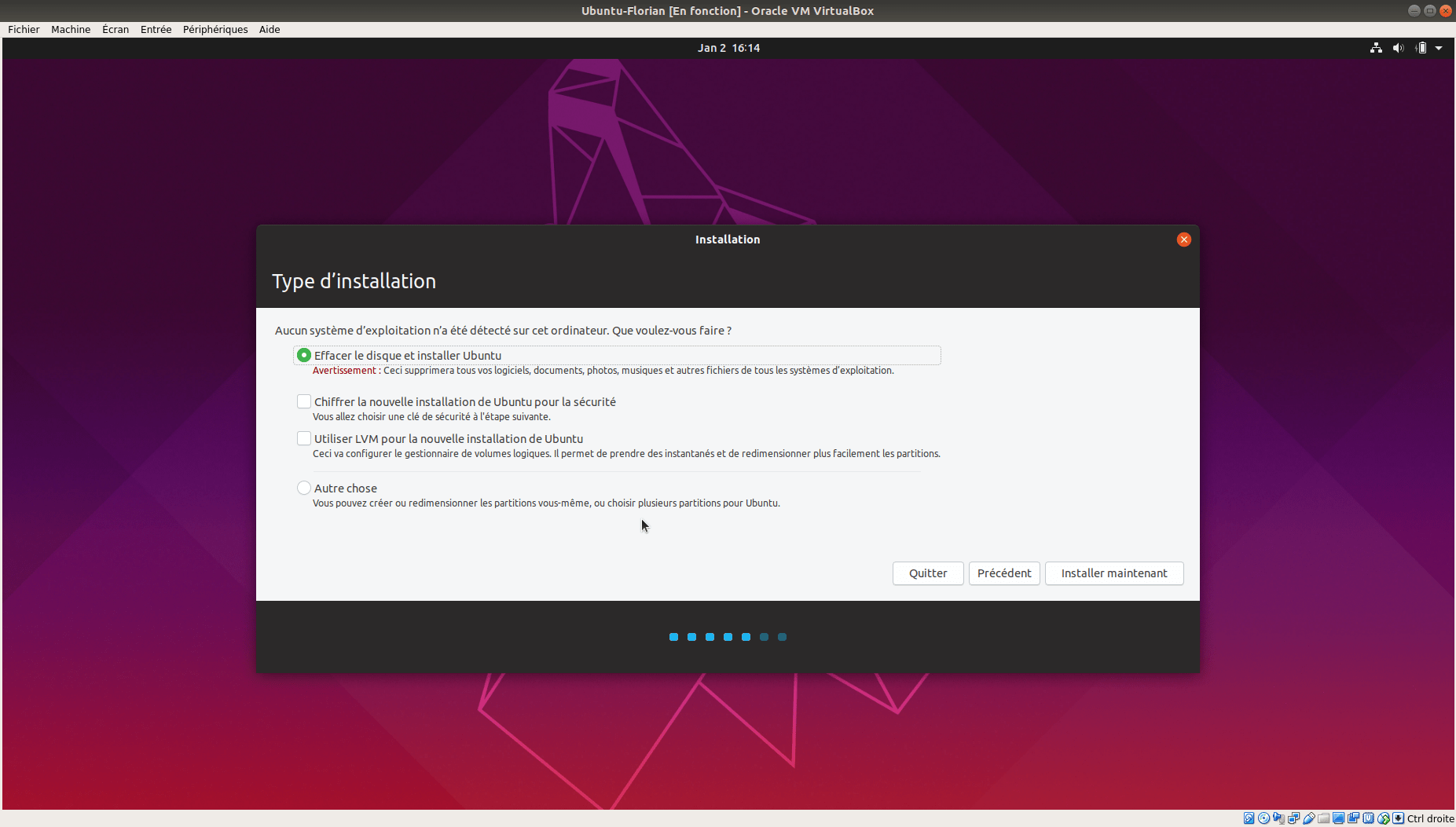Click the USB devices status icon
Screen dimensions: 1456x827
(x=1309, y=818)
